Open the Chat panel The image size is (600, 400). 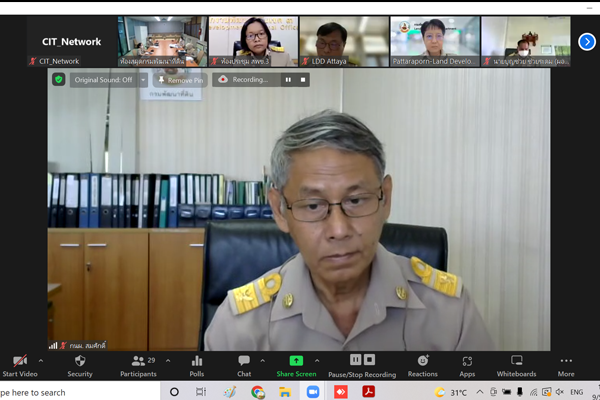click(x=244, y=366)
